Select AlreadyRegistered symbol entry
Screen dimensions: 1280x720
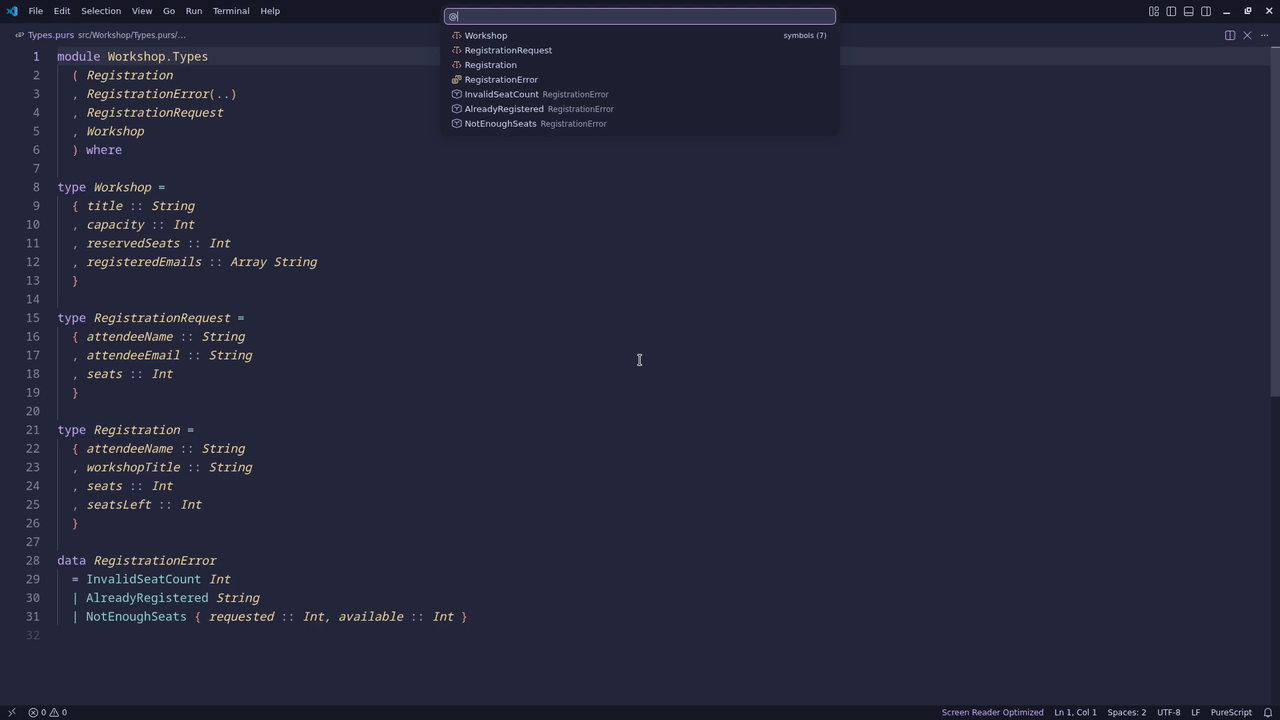pos(640,109)
